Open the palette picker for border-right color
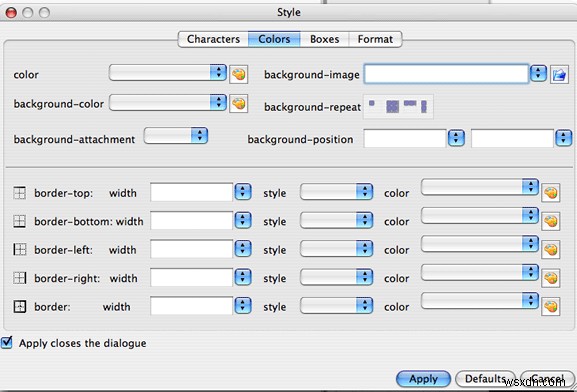 551,278
